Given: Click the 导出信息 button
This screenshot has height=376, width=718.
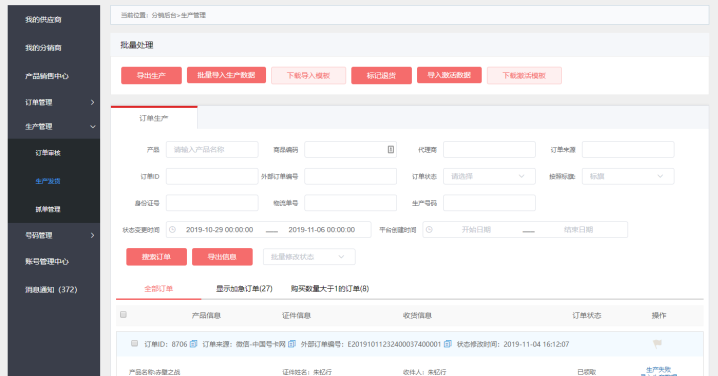Looking at the screenshot, I should coord(222,257).
